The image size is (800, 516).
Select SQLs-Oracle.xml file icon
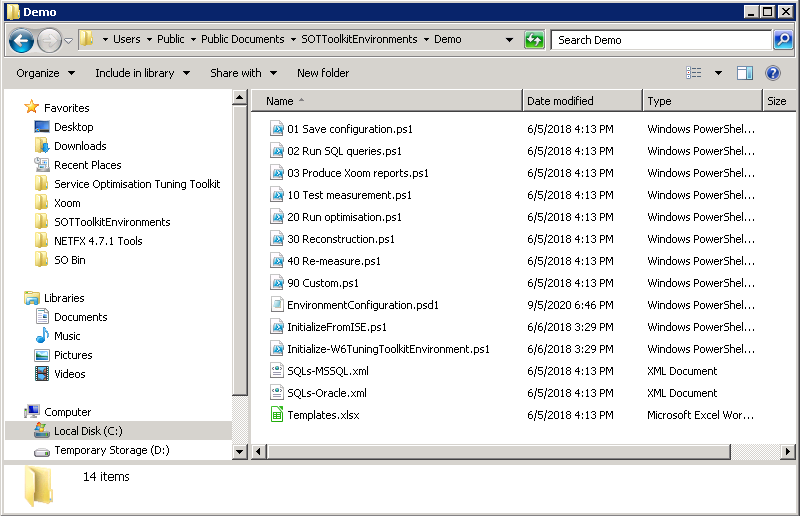(277, 392)
